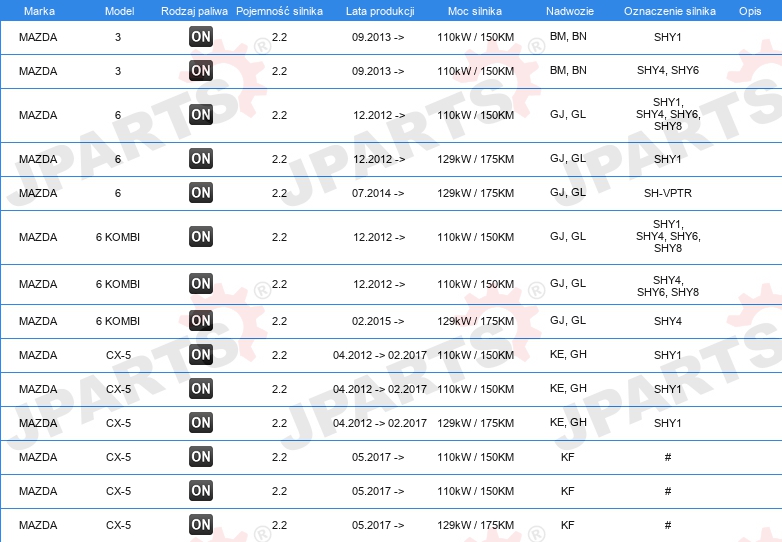This screenshot has width=782, height=542.
Task: Click the ON fuel icon for Mazda 3 SHY1
Action: 201,37
